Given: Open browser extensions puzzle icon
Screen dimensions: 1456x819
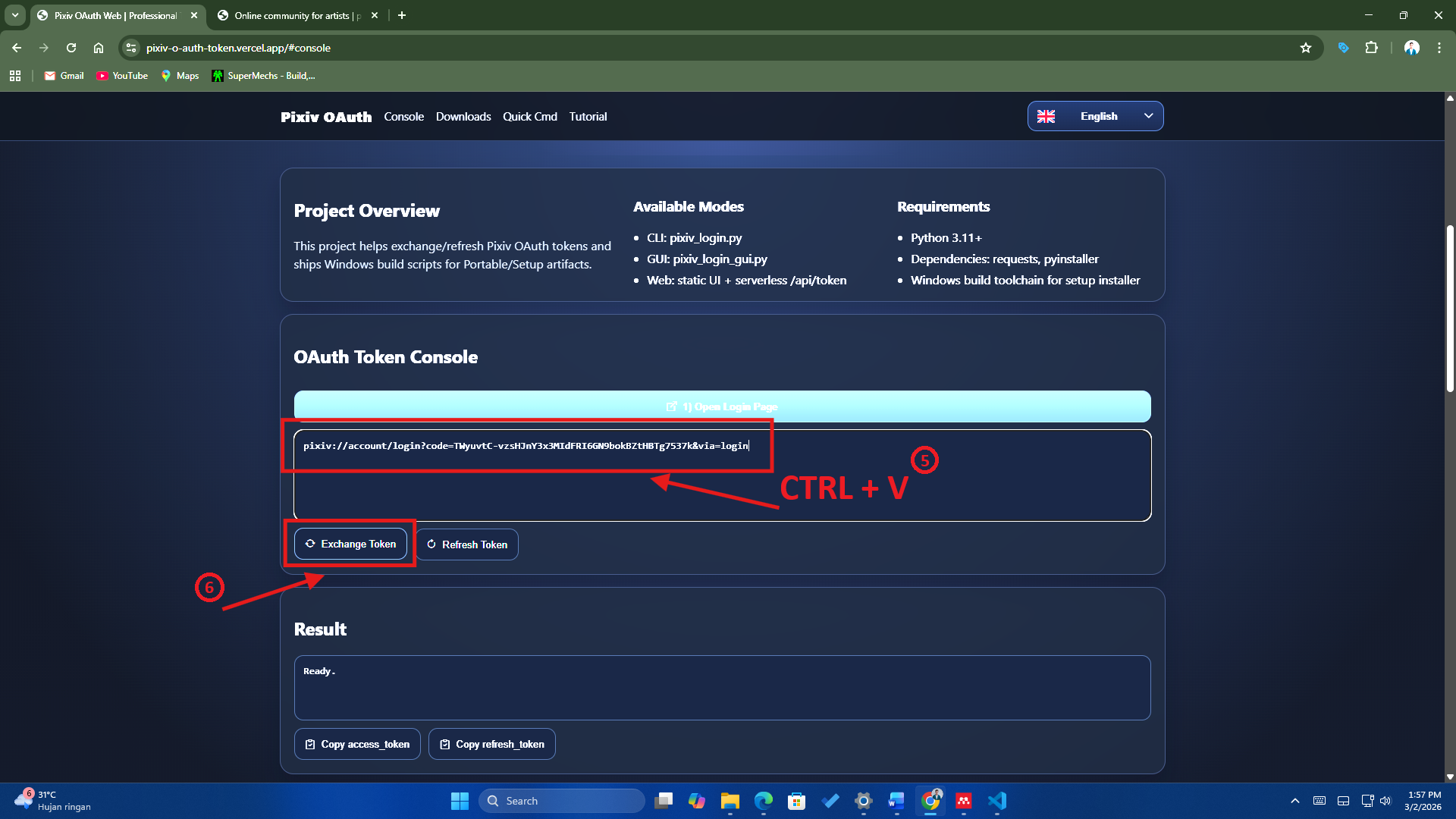Looking at the screenshot, I should (x=1371, y=48).
